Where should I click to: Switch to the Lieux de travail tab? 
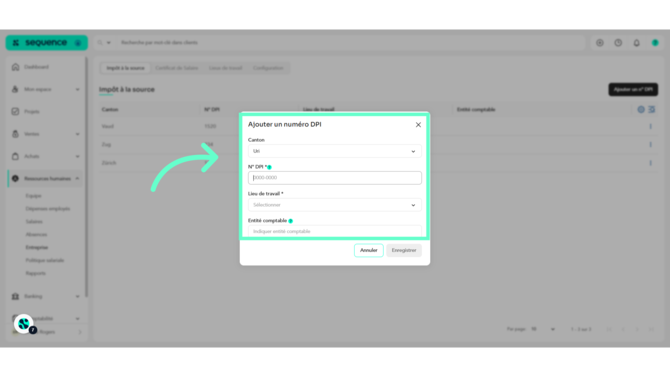pos(226,68)
